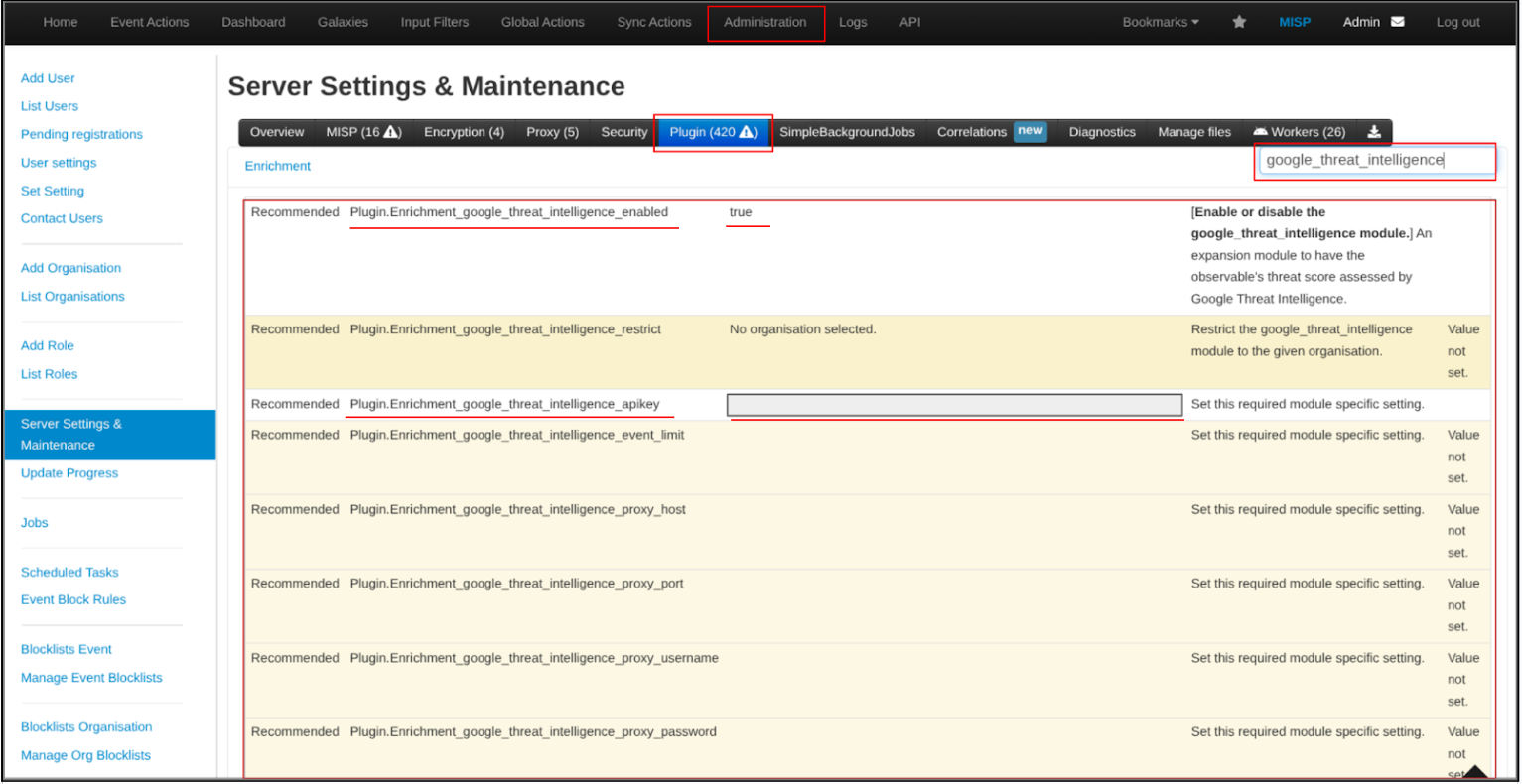Screen dimensions: 1522x784
Task: Click Log out
Action: pyautogui.click(x=1457, y=22)
